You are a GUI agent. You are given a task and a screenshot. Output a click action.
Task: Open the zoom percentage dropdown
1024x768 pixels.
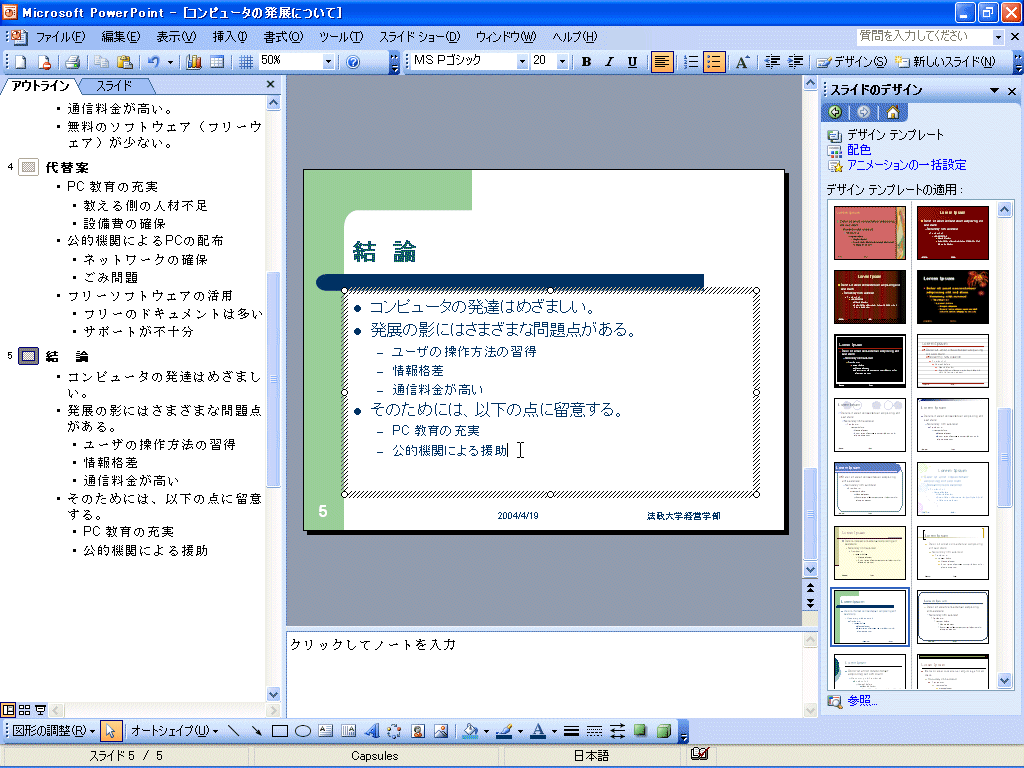pos(328,62)
